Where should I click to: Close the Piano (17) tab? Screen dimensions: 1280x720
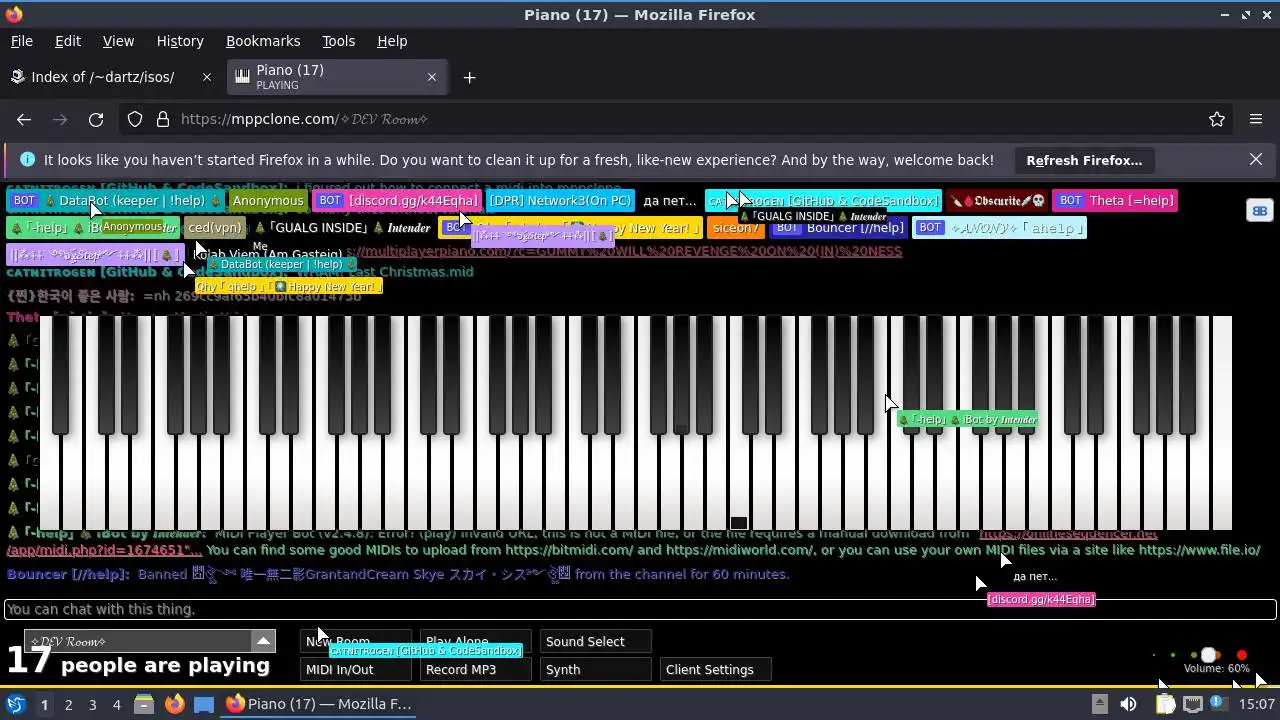pyautogui.click(x=432, y=77)
